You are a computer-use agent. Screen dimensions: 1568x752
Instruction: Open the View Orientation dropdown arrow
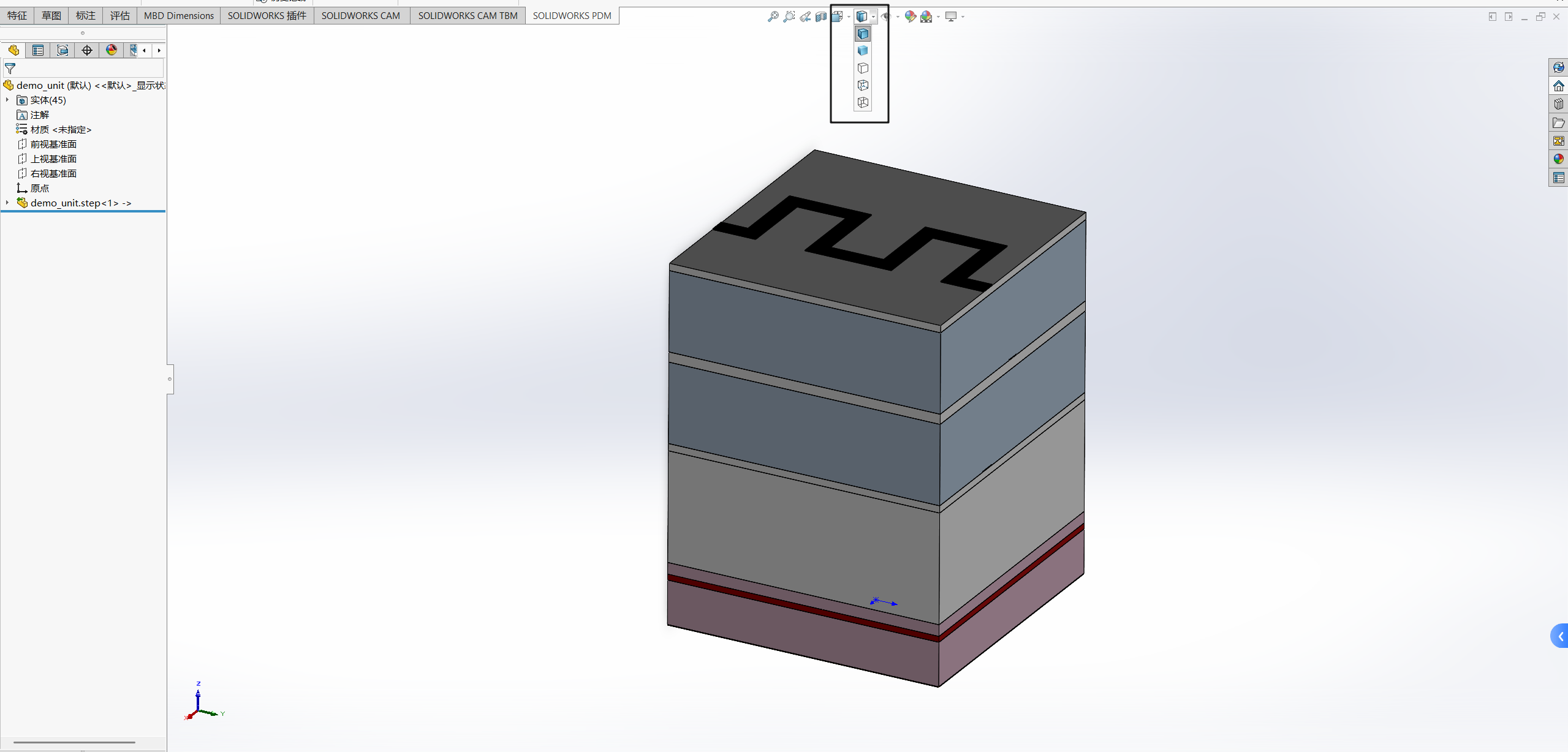click(x=847, y=17)
